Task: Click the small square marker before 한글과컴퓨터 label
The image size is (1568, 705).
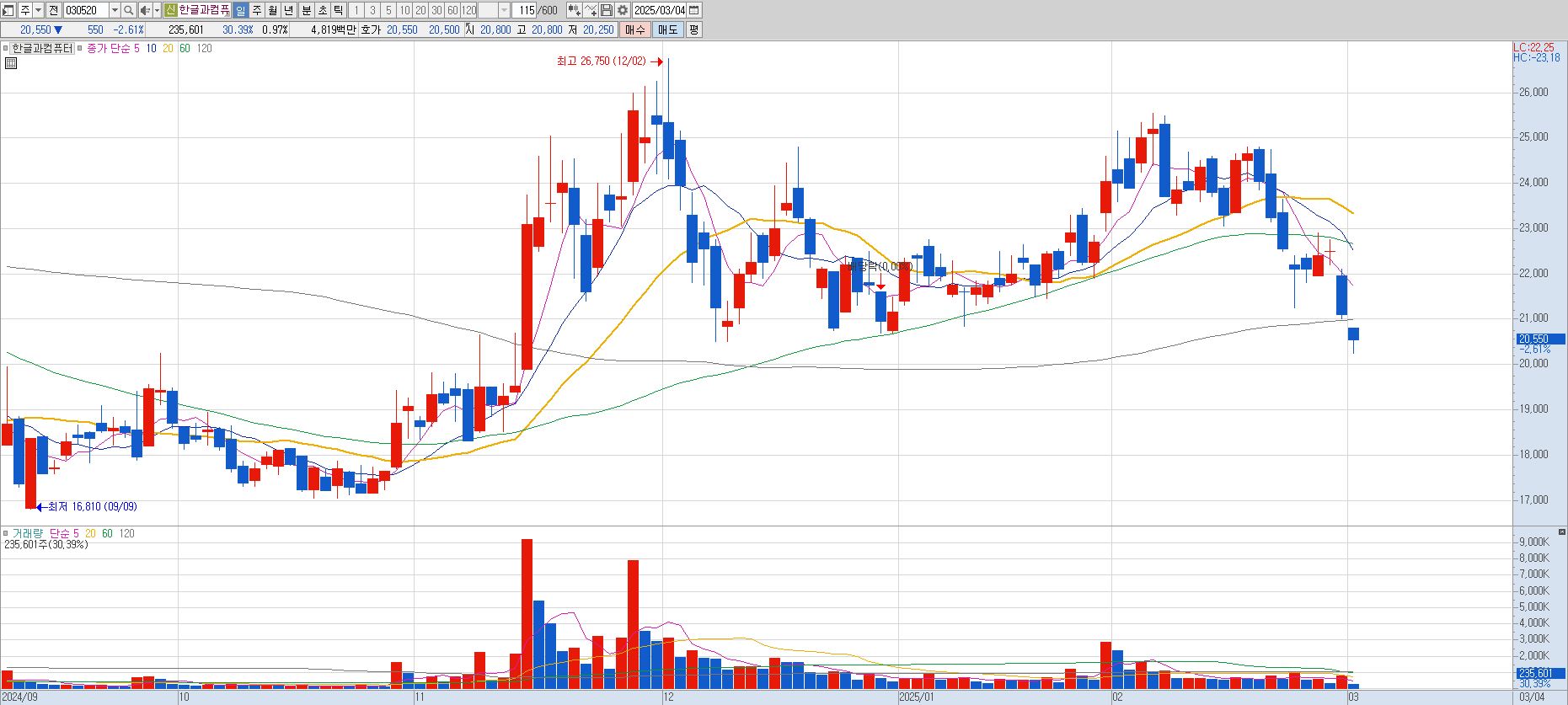Action: (6, 48)
